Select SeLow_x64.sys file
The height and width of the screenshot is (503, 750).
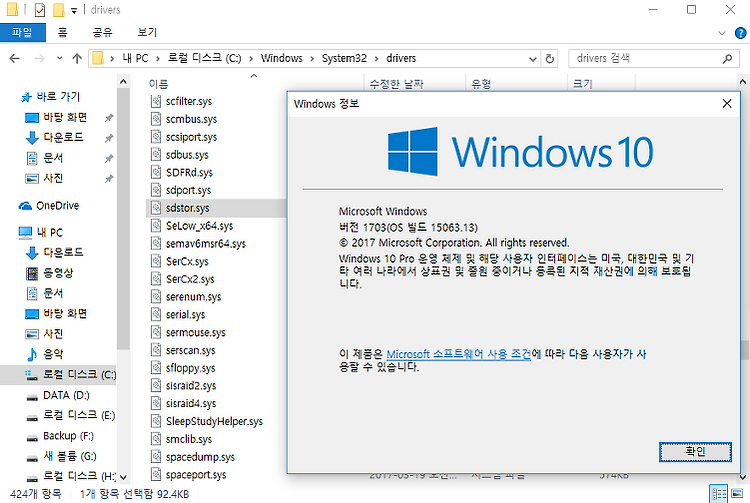click(199, 226)
